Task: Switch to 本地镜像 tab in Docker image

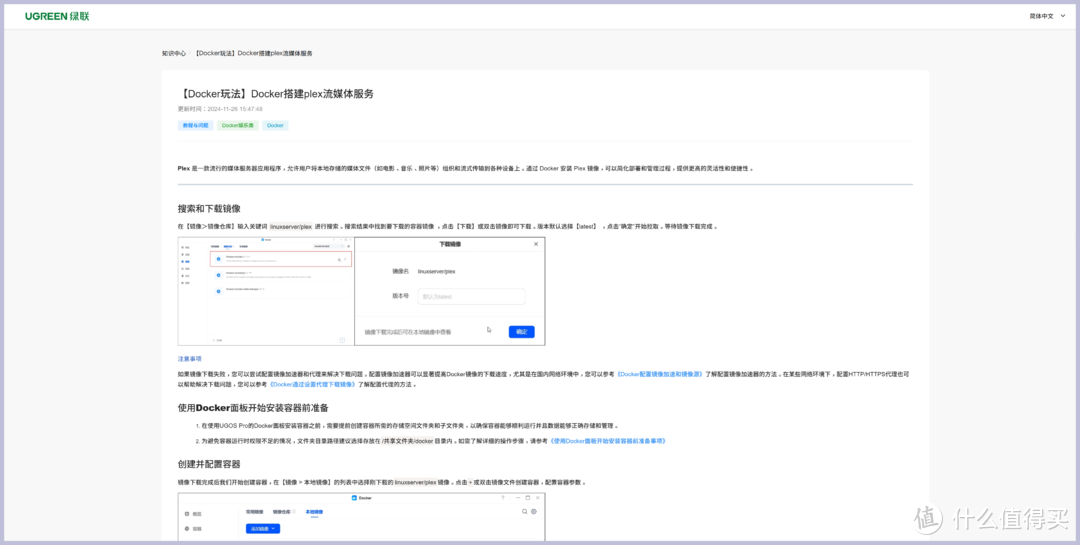Action: click(x=314, y=512)
